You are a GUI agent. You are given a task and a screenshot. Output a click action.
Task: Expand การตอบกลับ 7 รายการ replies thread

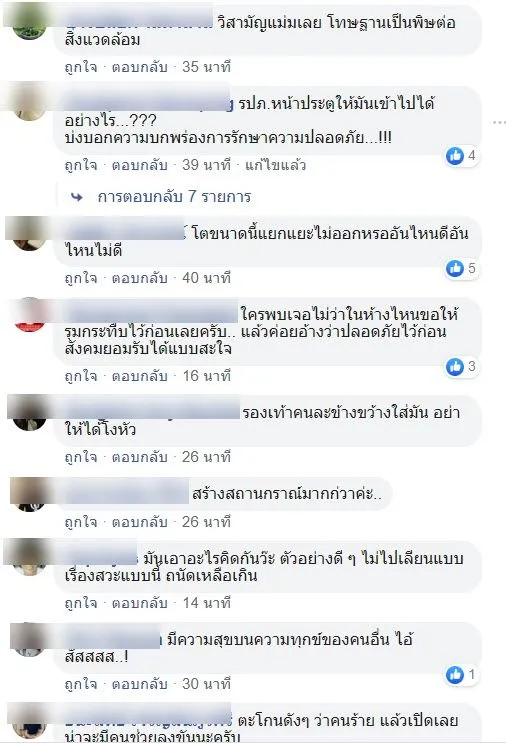(x=174, y=197)
